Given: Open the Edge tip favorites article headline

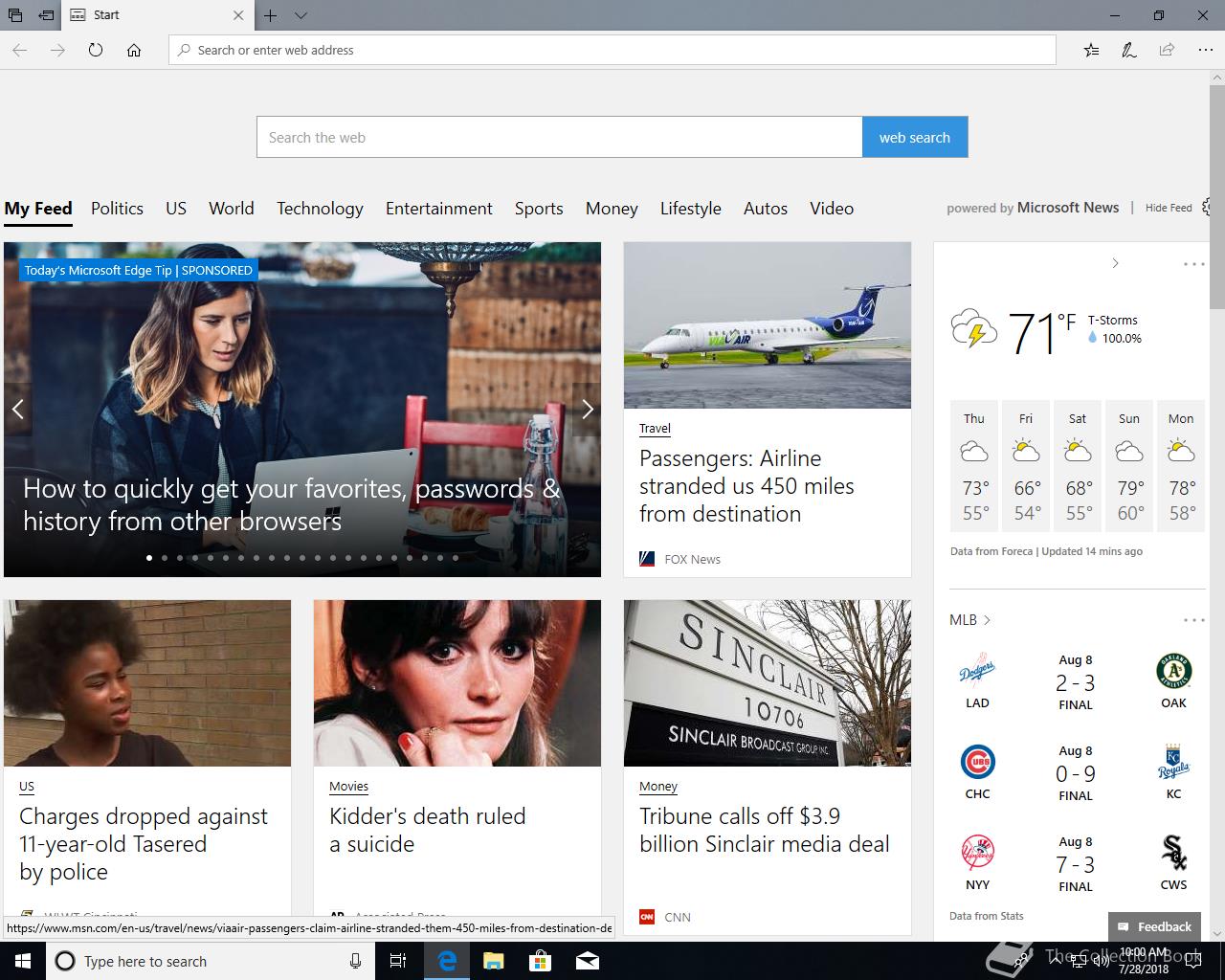Looking at the screenshot, I should (291, 504).
